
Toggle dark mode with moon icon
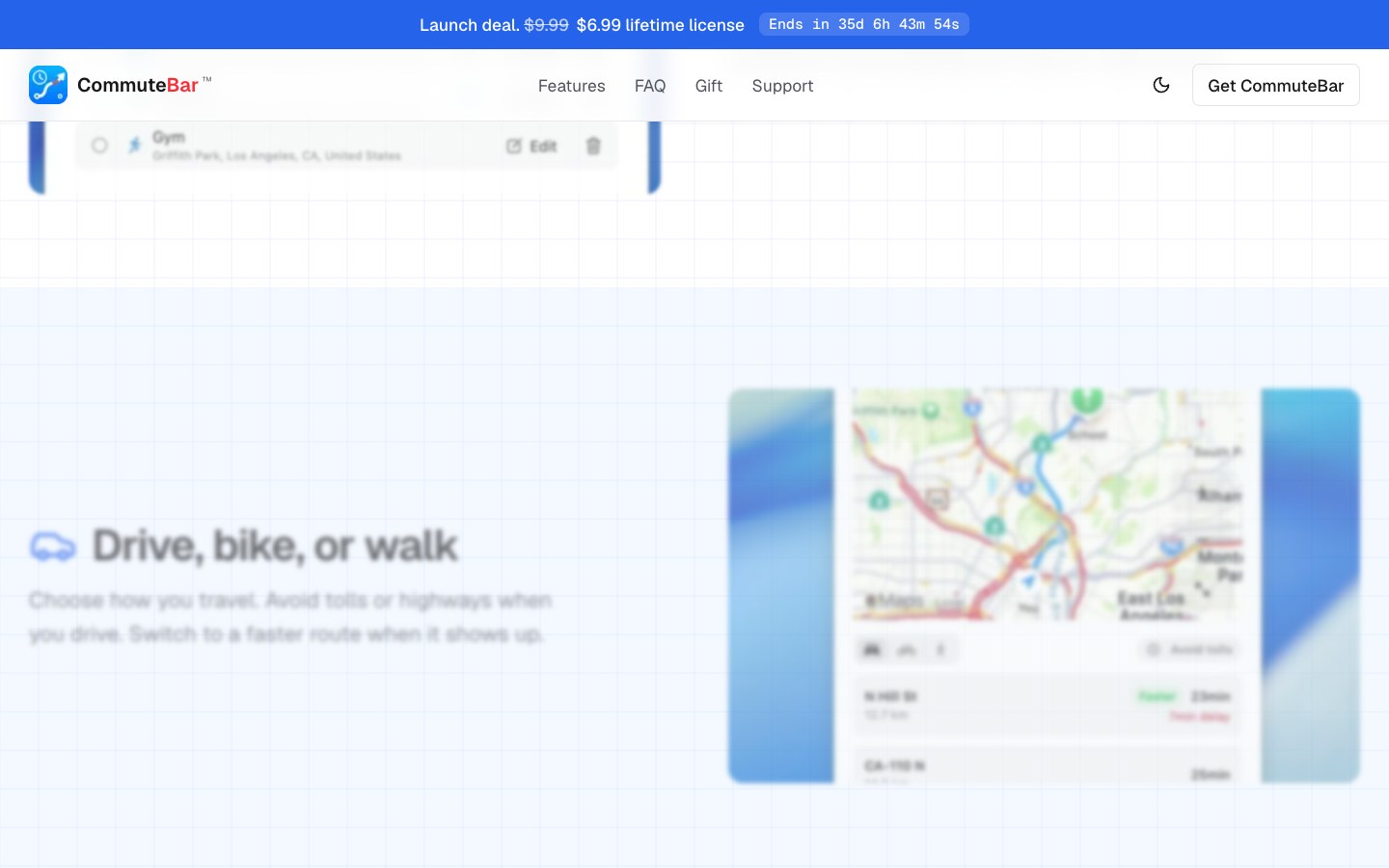1161,85
